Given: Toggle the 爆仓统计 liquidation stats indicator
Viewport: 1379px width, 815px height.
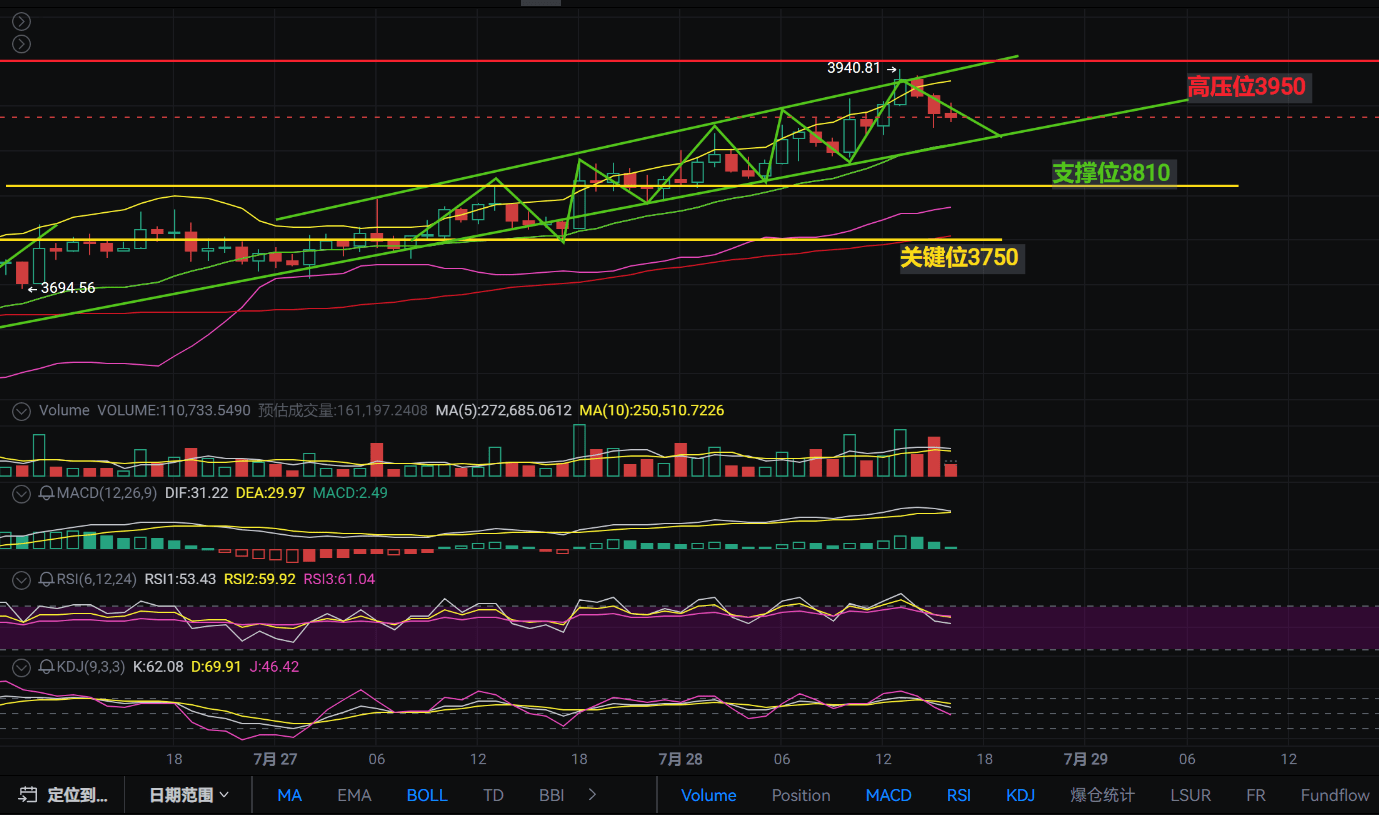Looking at the screenshot, I should click(x=1102, y=796).
